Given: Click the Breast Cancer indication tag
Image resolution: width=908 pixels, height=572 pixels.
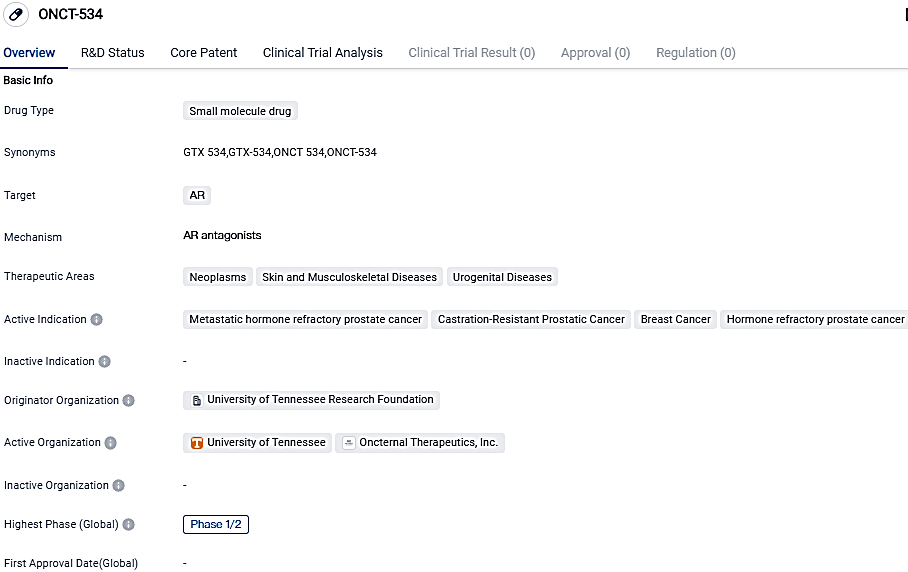Looking at the screenshot, I should (675, 320).
